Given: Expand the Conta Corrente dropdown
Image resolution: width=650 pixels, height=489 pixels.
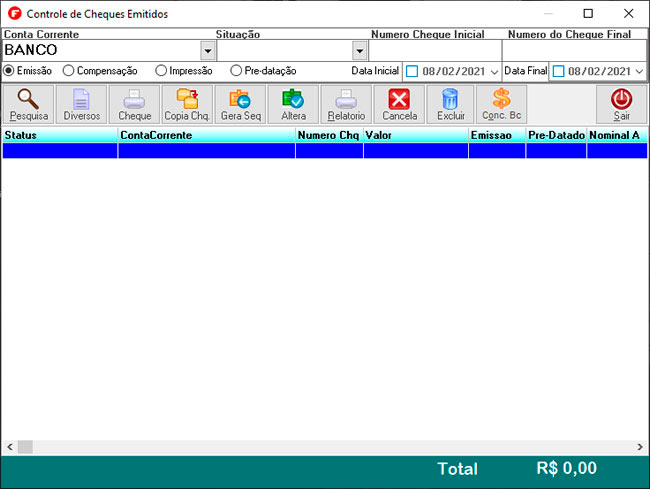Looking at the screenshot, I should pyautogui.click(x=207, y=51).
